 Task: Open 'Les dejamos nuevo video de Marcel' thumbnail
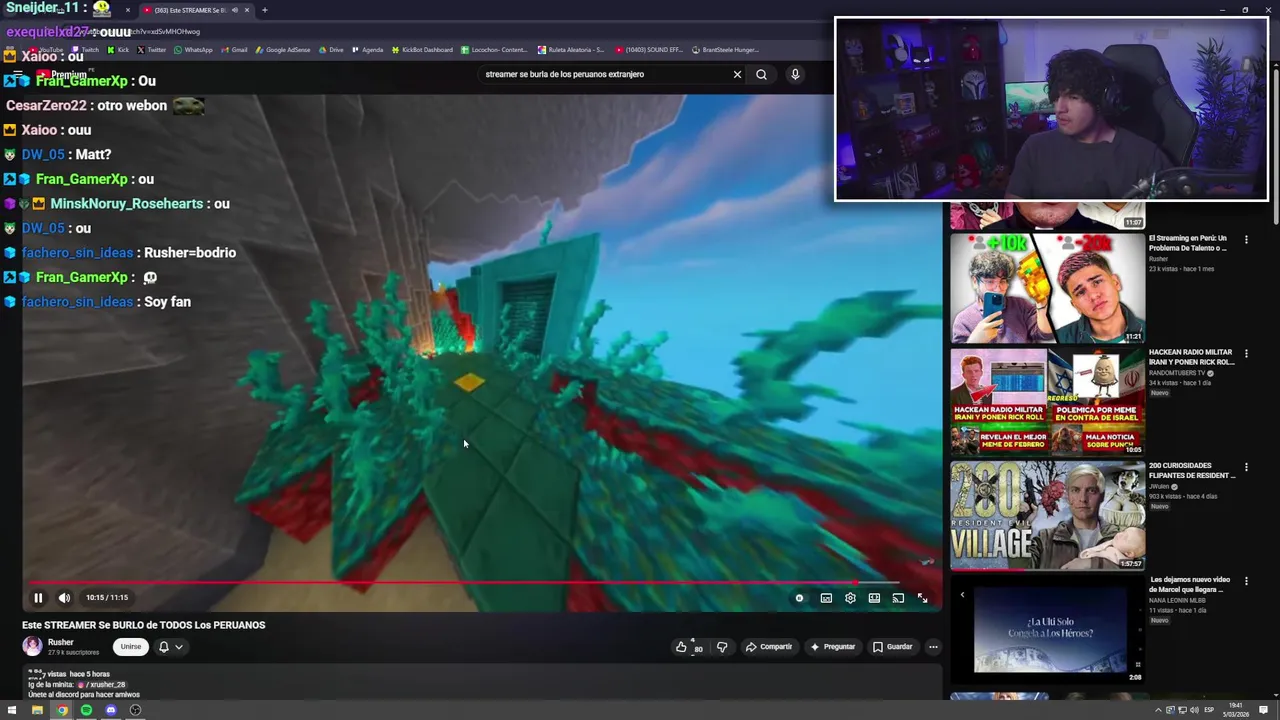(1047, 629)
